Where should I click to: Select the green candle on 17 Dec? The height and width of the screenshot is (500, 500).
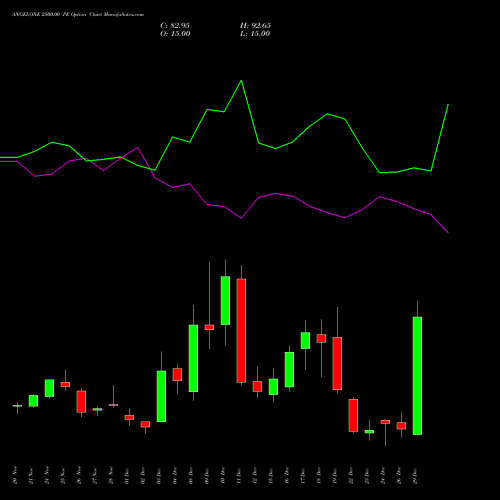click(x=305, y=340)
